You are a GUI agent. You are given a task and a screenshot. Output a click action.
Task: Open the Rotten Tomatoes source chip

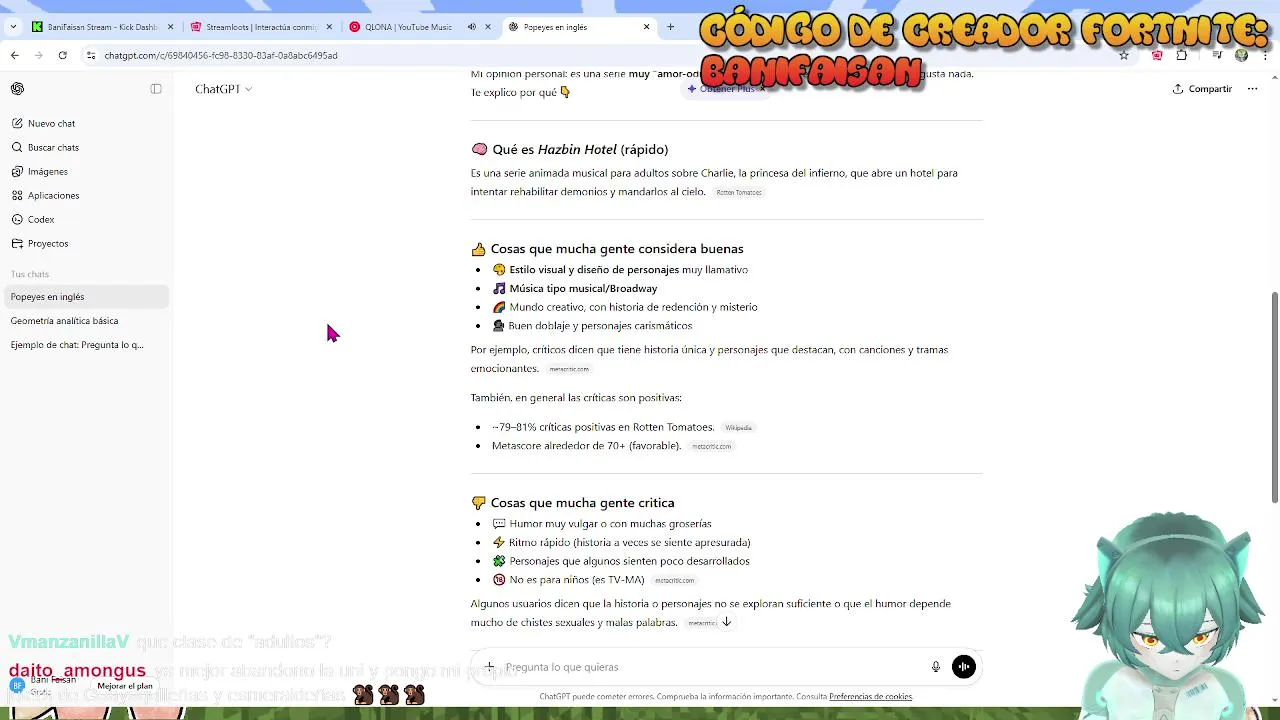click(x=739, y=192)
